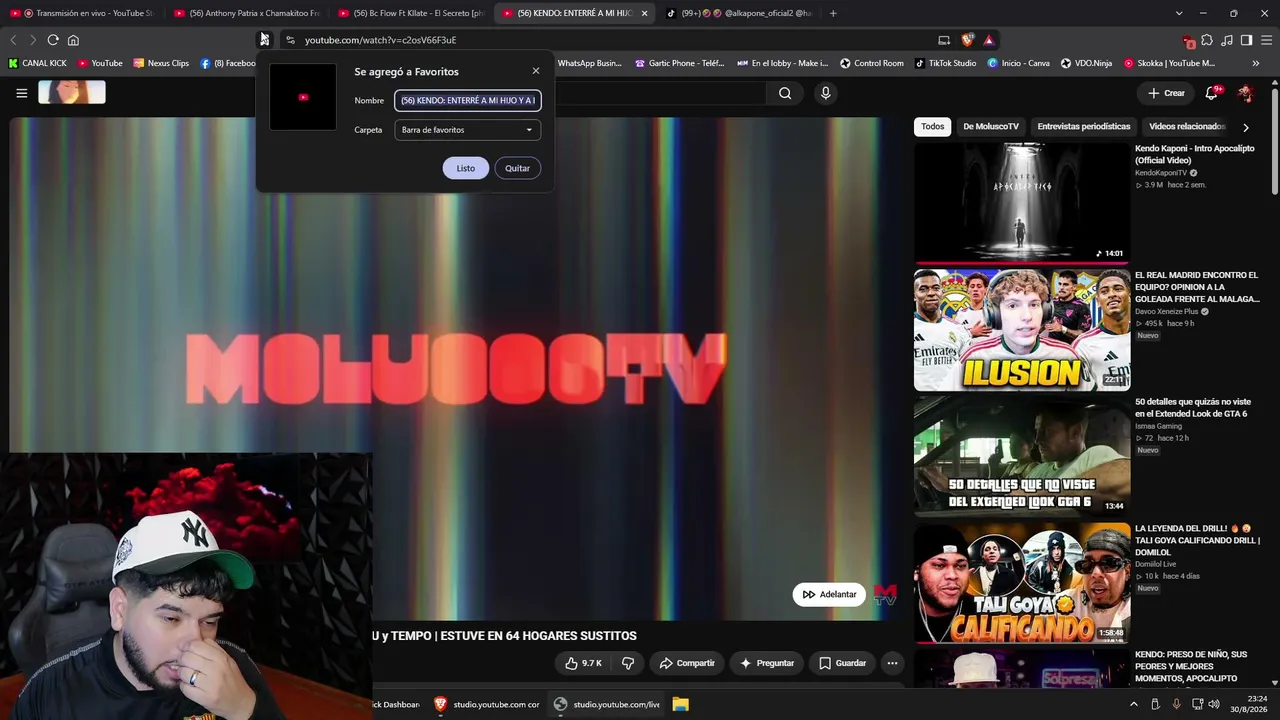1280x720 pixels.
Task: Open Brave Shields panel
Action: coord(967,40)
